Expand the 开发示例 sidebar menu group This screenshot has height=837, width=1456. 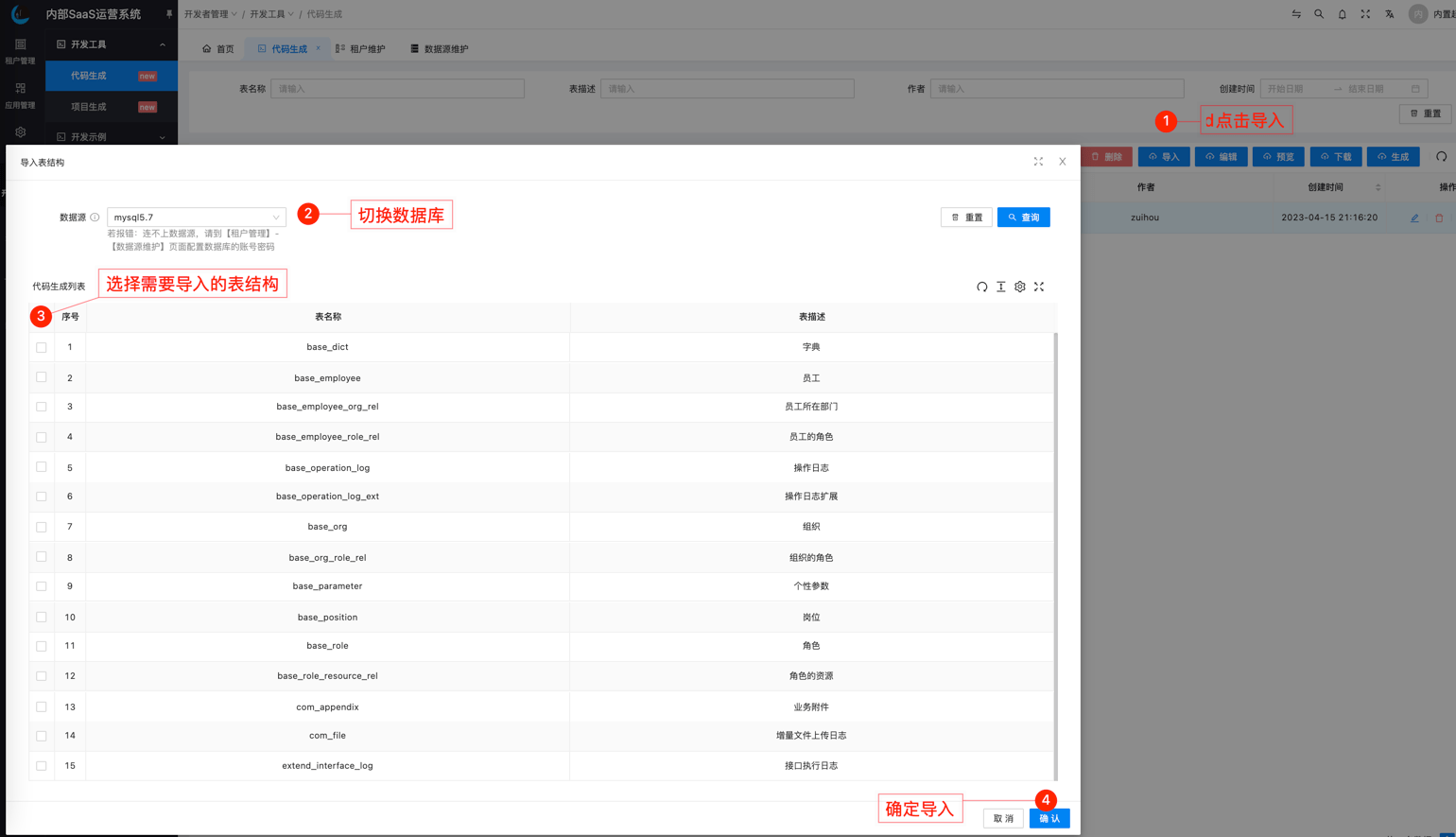[x=111, y=137]
